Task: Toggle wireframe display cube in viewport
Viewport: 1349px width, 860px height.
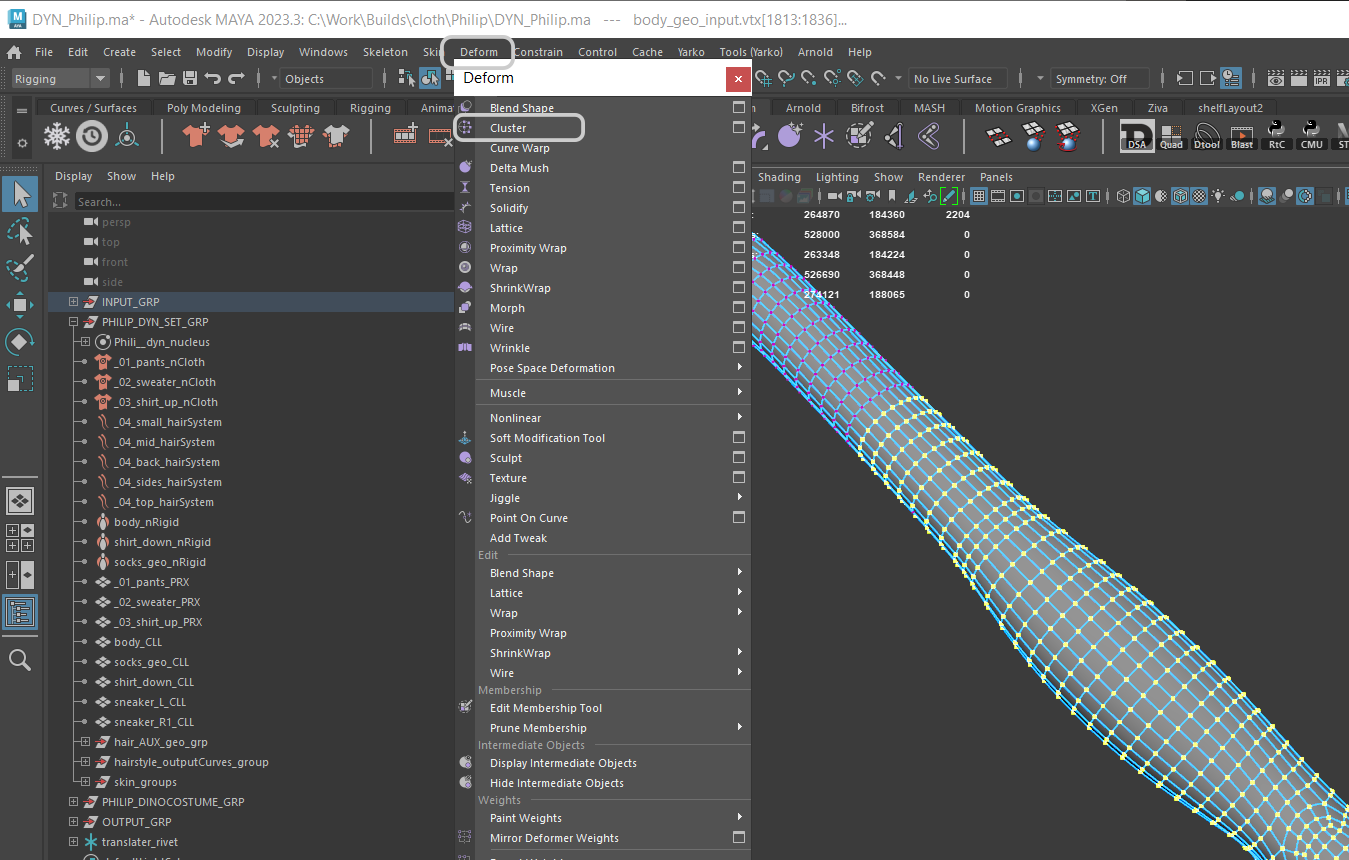Action: (x=1123, y=196)
